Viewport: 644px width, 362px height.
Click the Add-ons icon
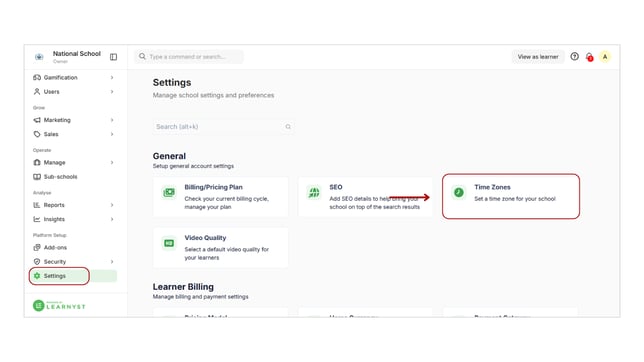(x=37, y=247)
